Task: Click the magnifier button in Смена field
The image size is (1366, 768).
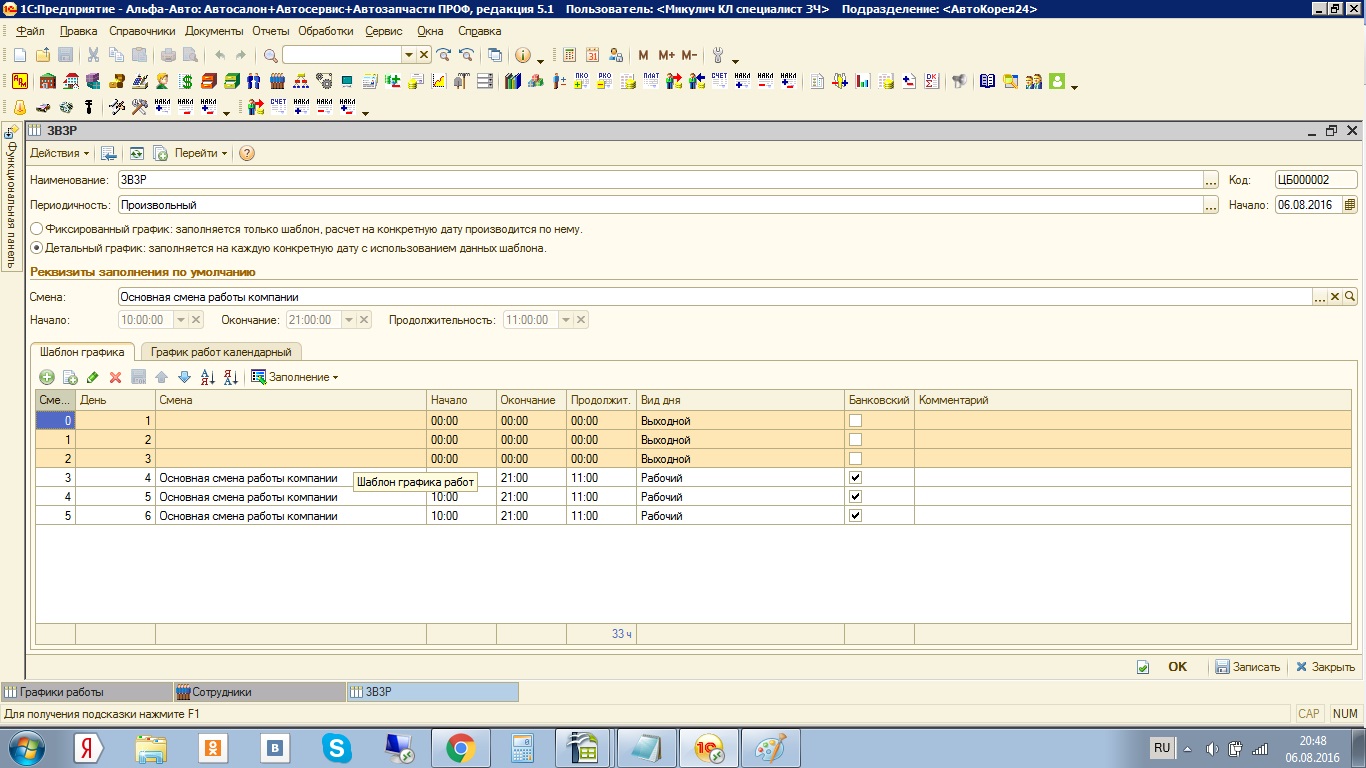Action: [x=1350, y=297]
